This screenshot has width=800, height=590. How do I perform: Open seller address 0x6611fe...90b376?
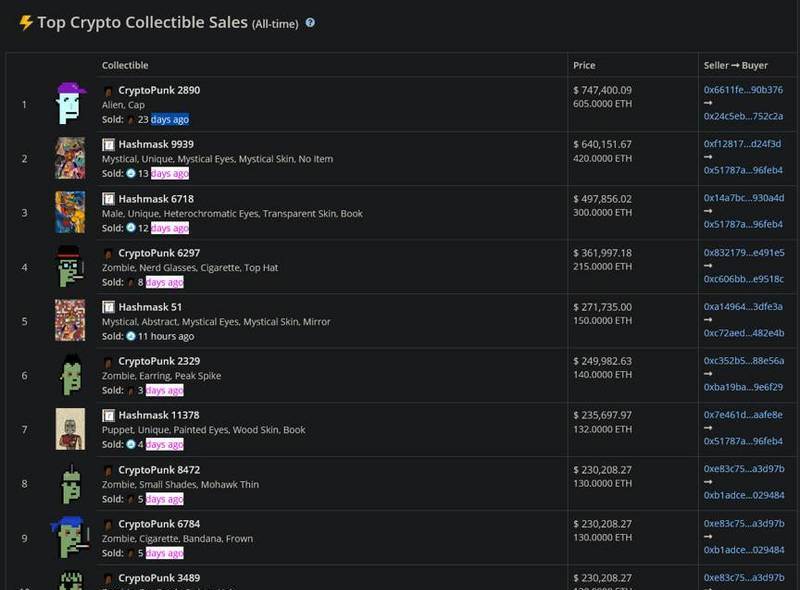coord(743,90)
